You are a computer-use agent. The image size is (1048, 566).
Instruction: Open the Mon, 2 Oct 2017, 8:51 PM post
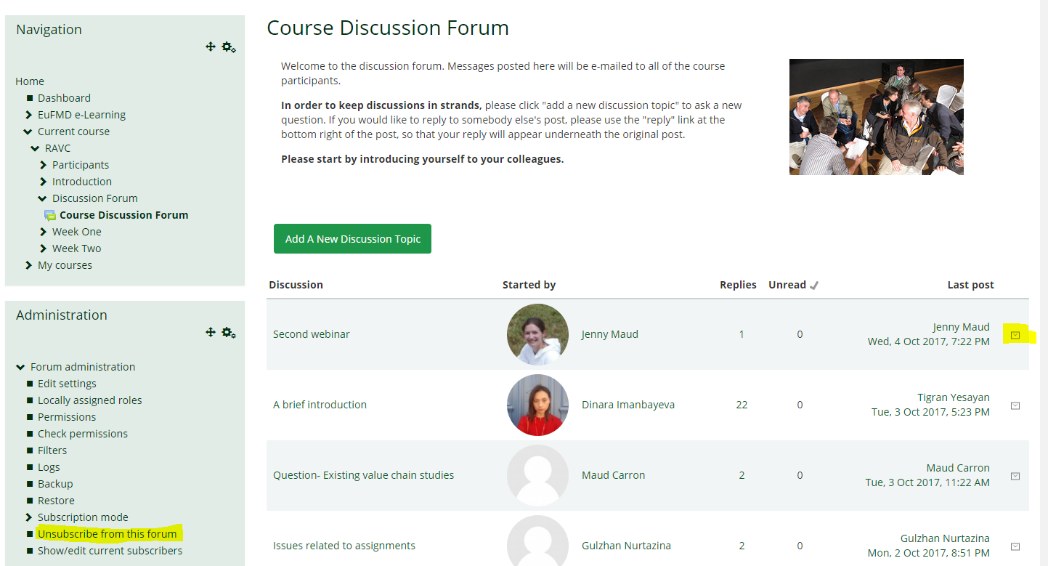point(928,553)
